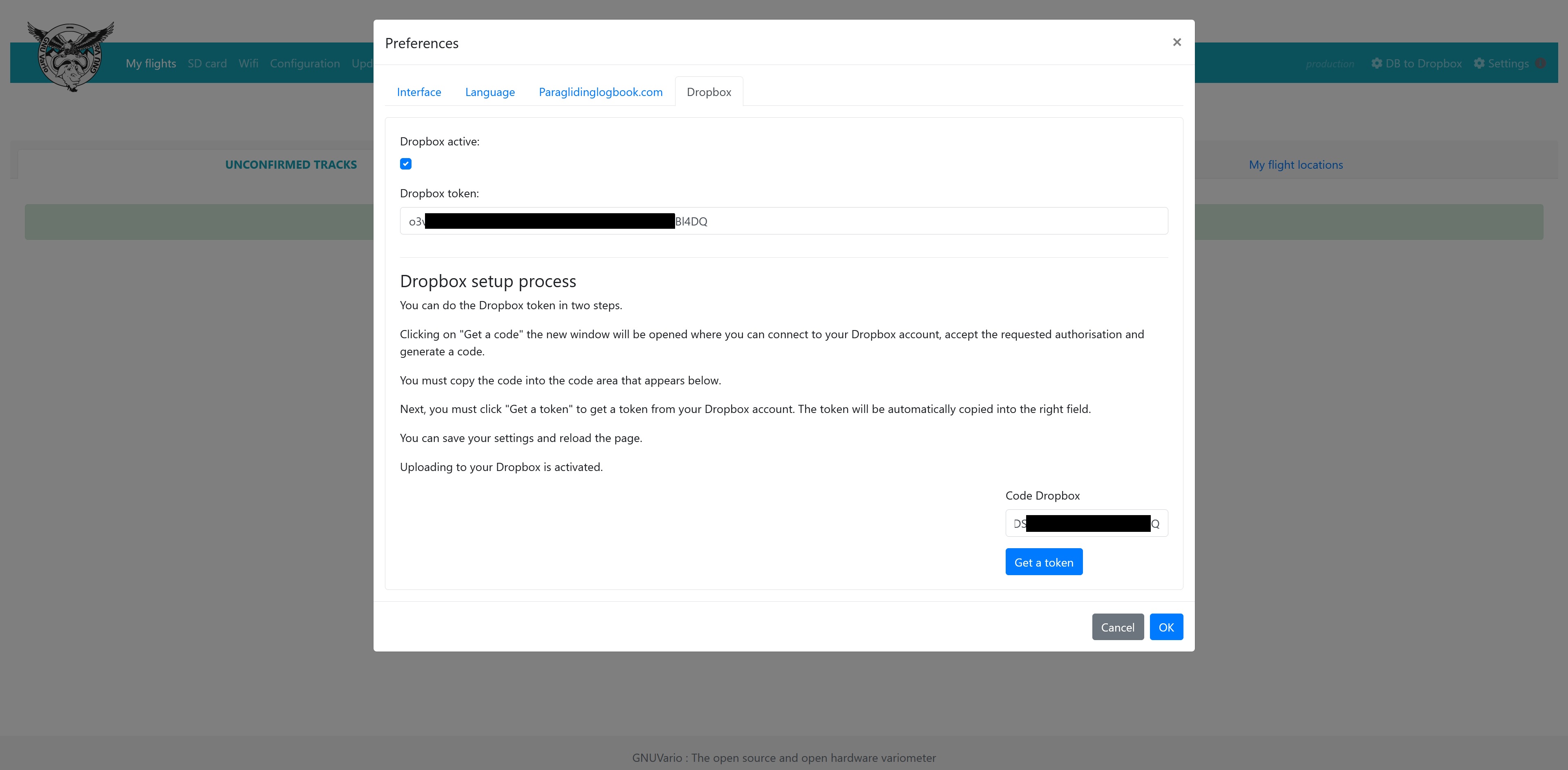Click the red status indicator dot
This screenshot has height=770, width=1568.
click(1543, 63)
